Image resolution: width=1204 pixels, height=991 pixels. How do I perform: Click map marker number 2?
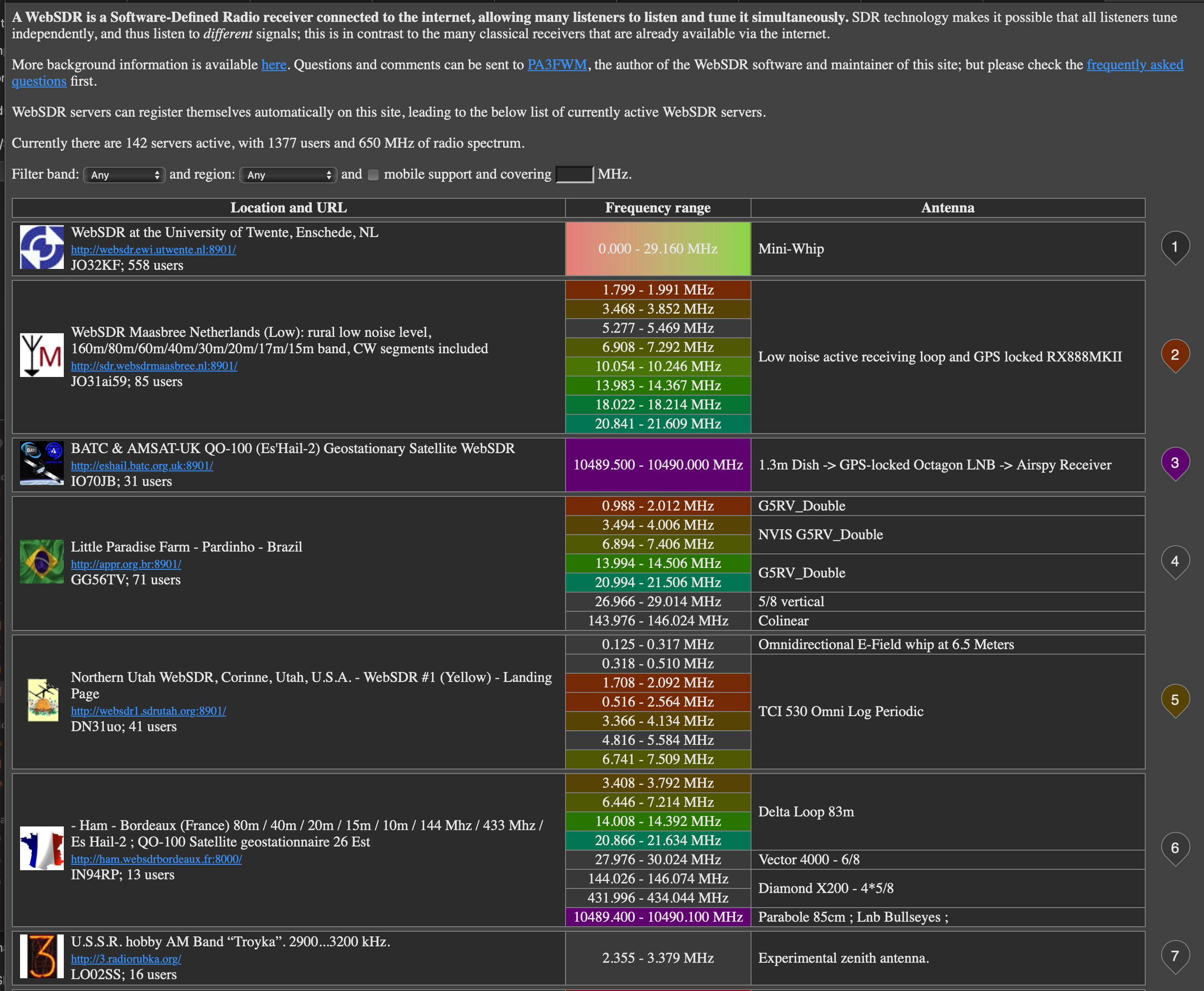coord(1175,355)
